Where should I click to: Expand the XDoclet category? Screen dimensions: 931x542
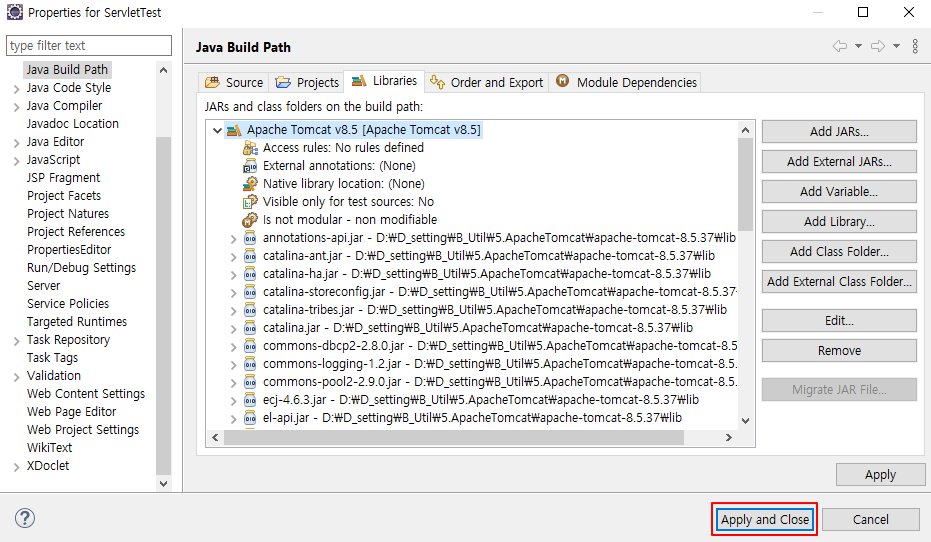coord(17,467)
